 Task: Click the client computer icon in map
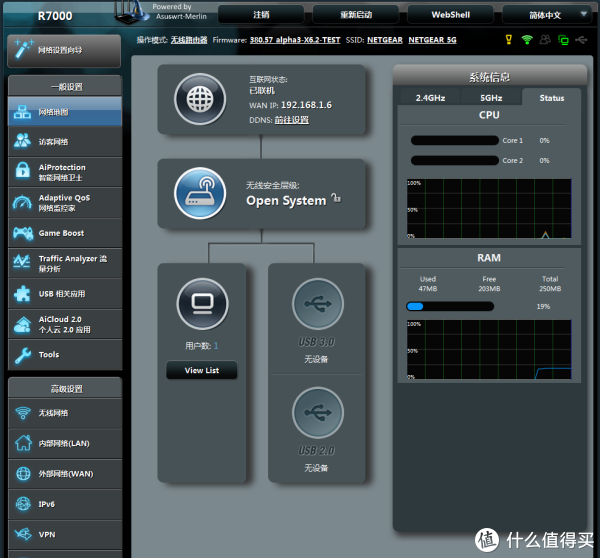click(x=202, y=304)
